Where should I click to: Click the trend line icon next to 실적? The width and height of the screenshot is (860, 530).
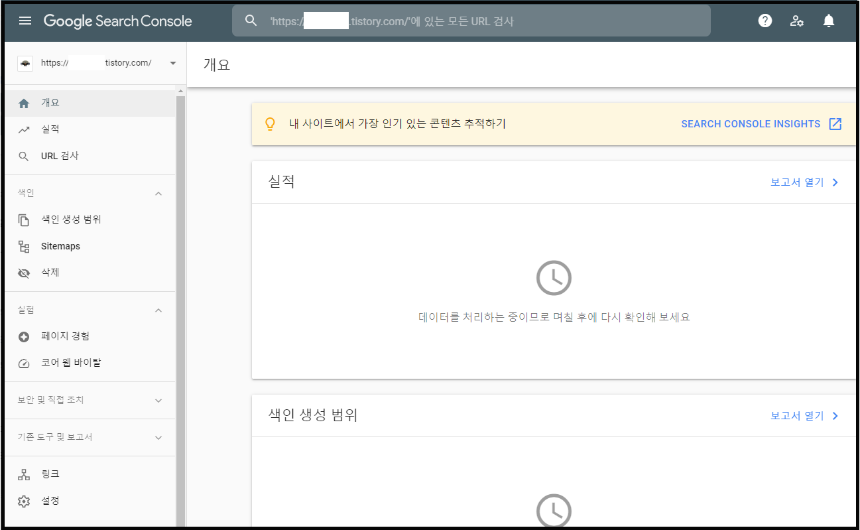point(24,130)
